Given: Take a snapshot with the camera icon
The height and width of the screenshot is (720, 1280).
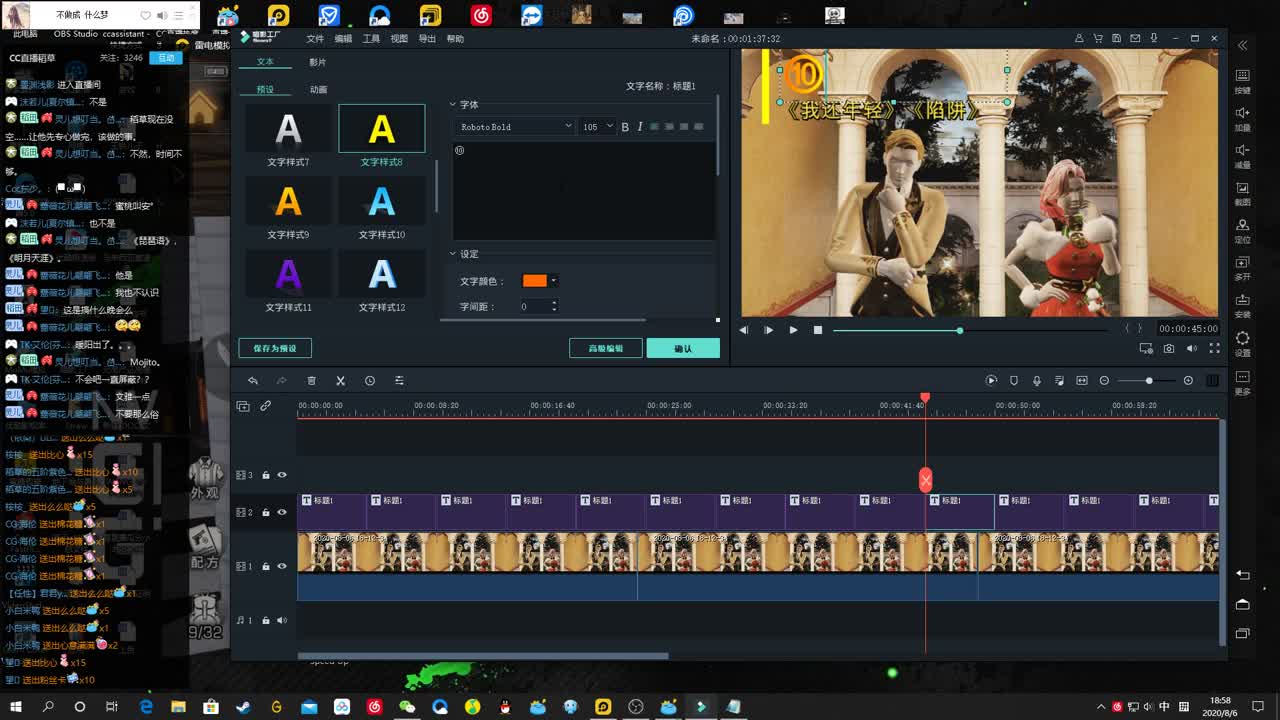Looking at the screenshot, I should (x=1169, y=349).
